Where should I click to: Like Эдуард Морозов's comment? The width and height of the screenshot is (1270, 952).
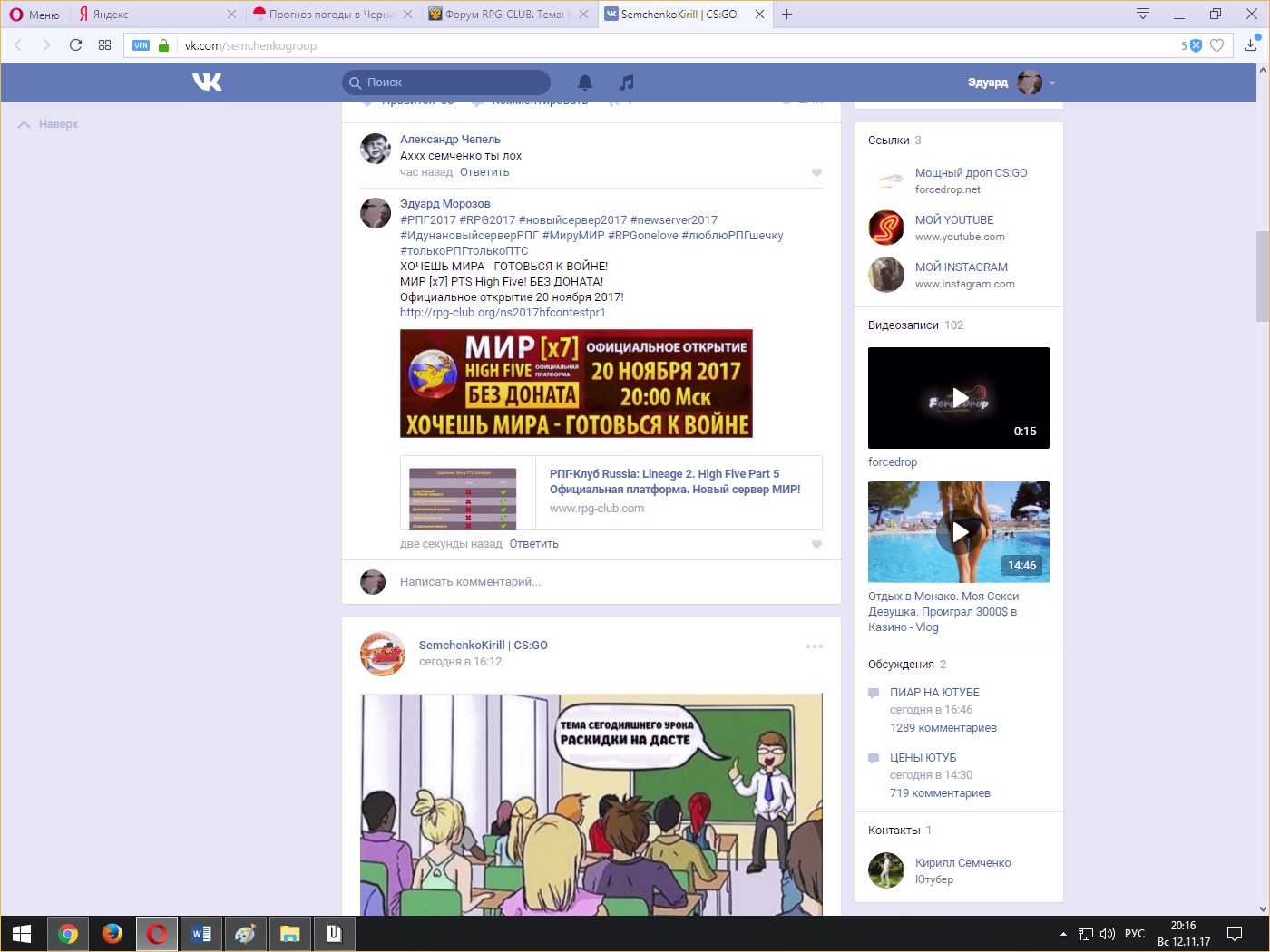pyautogui.click(x=816, y=544)
